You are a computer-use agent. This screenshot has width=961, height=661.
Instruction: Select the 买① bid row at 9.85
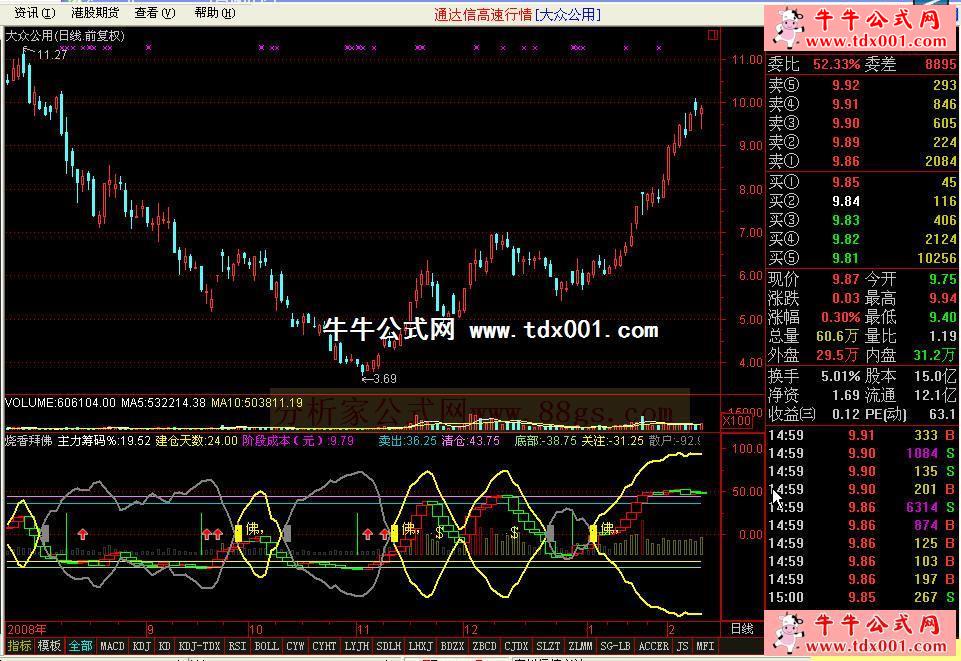(862, 182)
